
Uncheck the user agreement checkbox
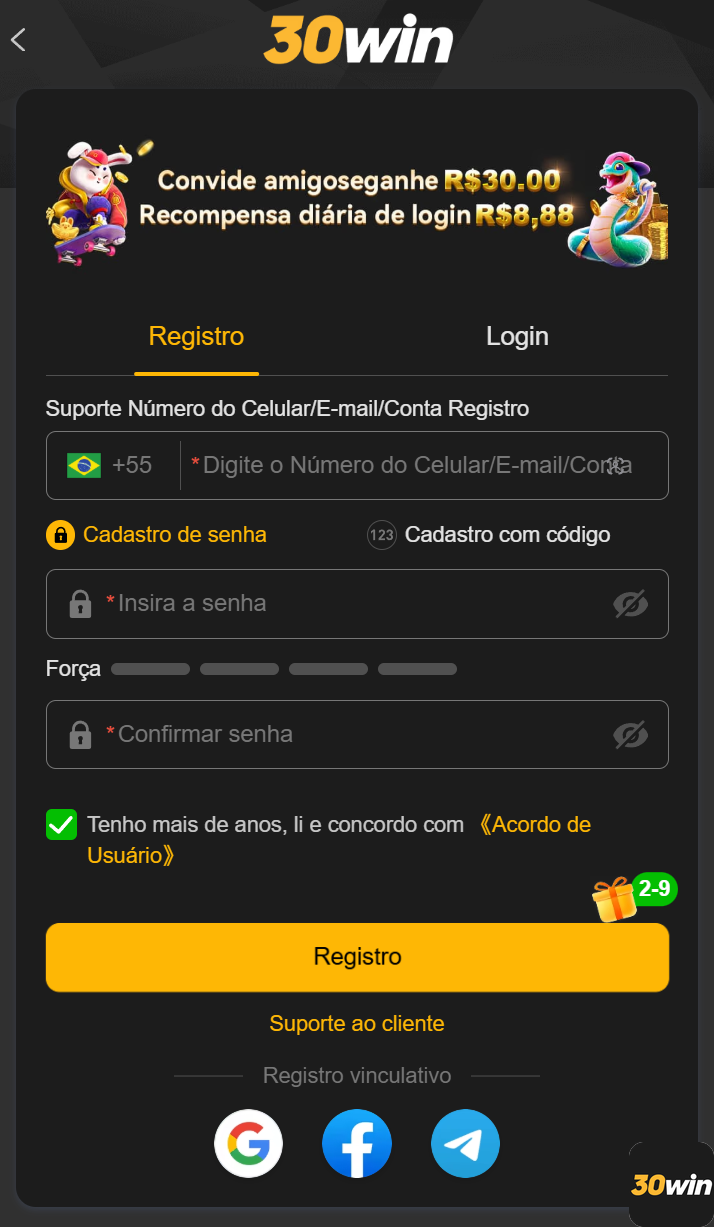click(60, 824)
